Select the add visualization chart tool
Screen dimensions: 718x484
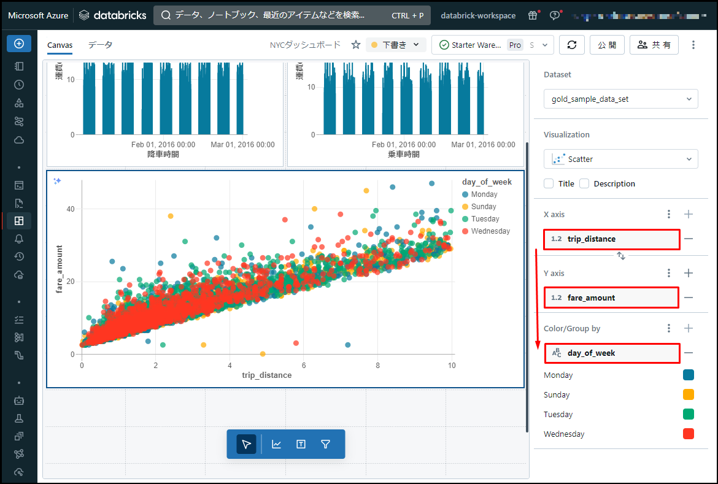pyautogui.click(x=276, y=444)
